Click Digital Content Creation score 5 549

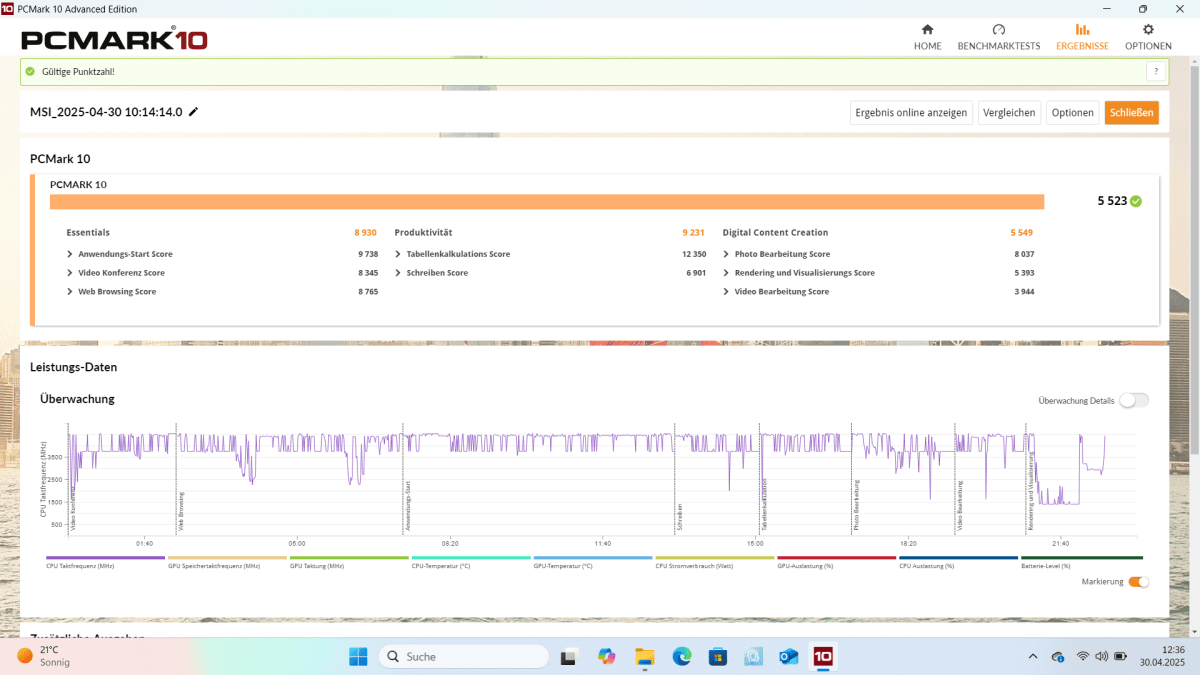point(1022,232)
